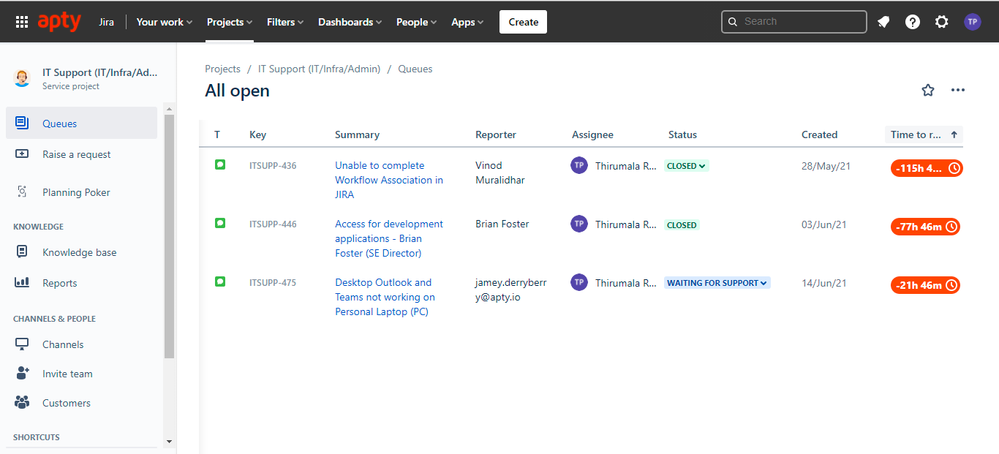Click the -77h 46m SLA badge
This screenshot has width=999, height=454.
[925, 227]
